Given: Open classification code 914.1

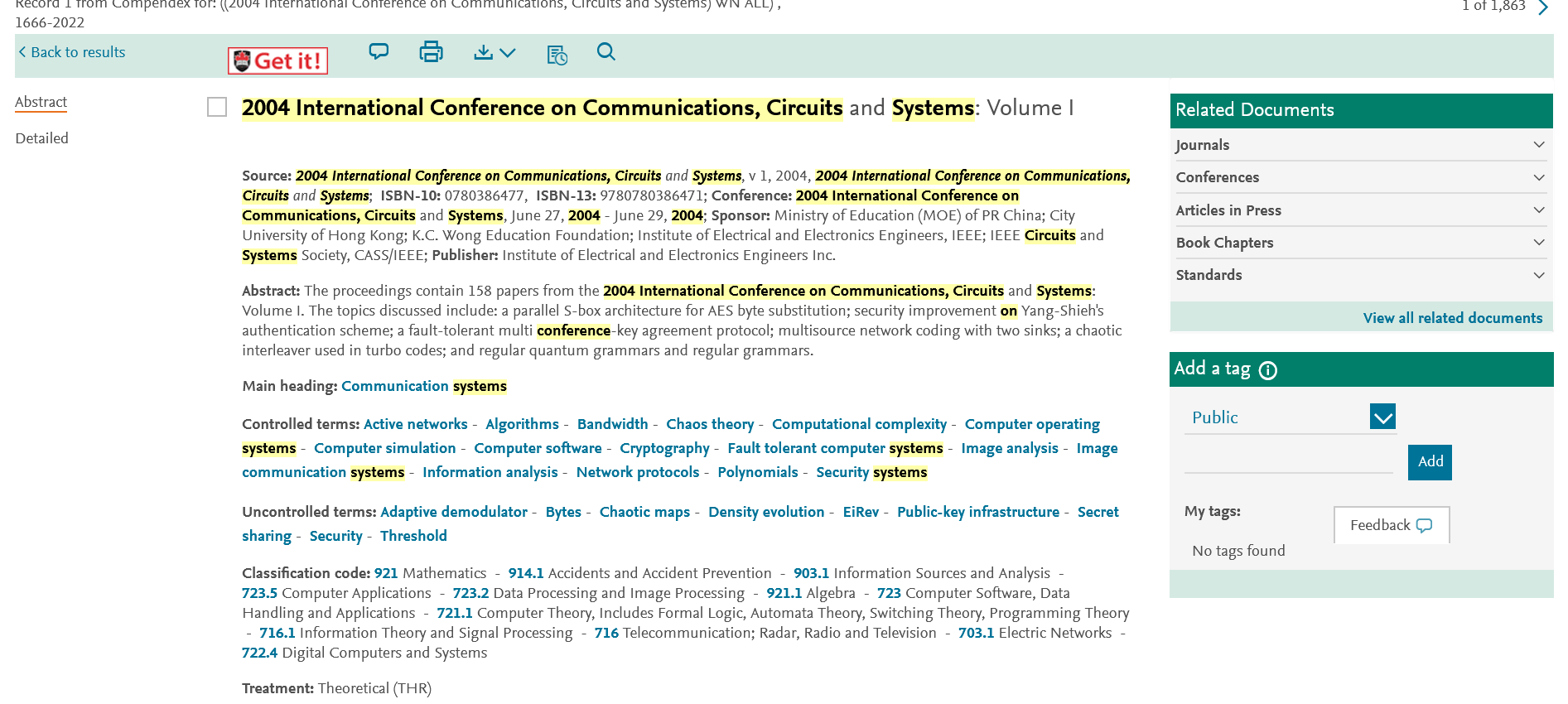Looking at the screenshot, I should tap(526, 573).
